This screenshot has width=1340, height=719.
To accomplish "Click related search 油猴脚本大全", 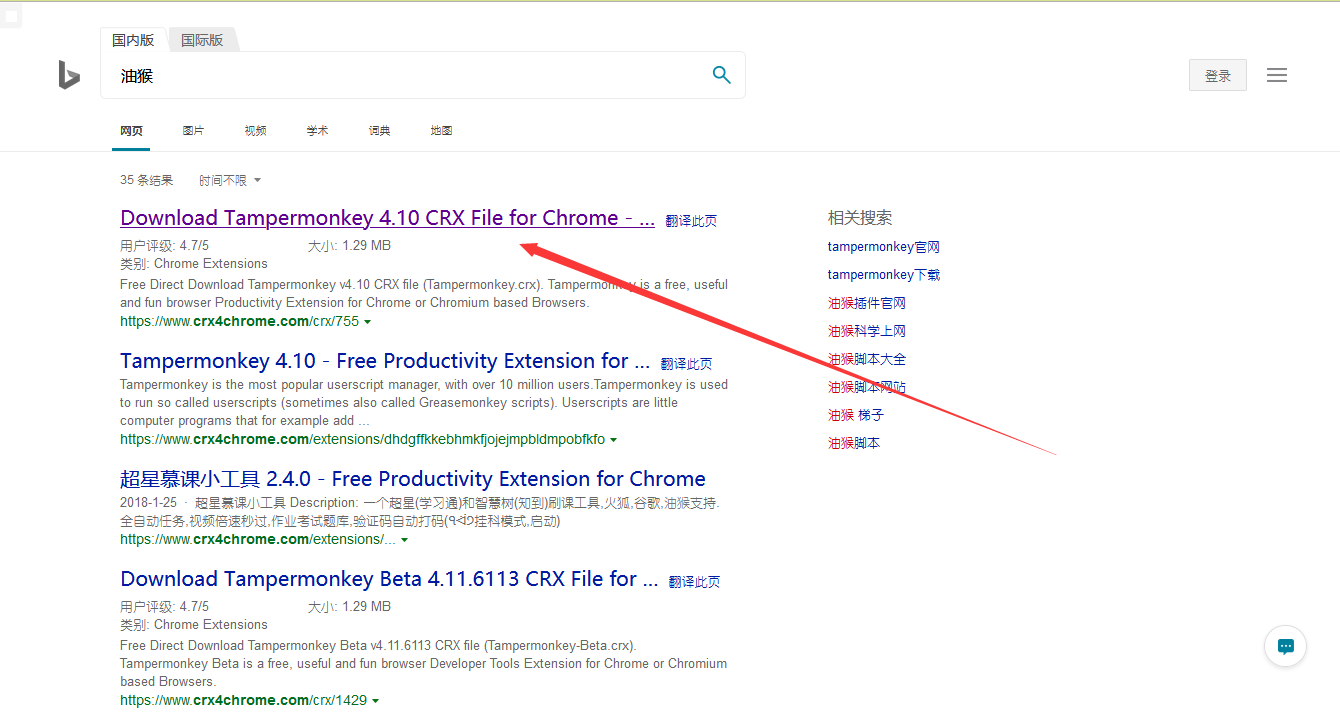I will pos(867,359).
